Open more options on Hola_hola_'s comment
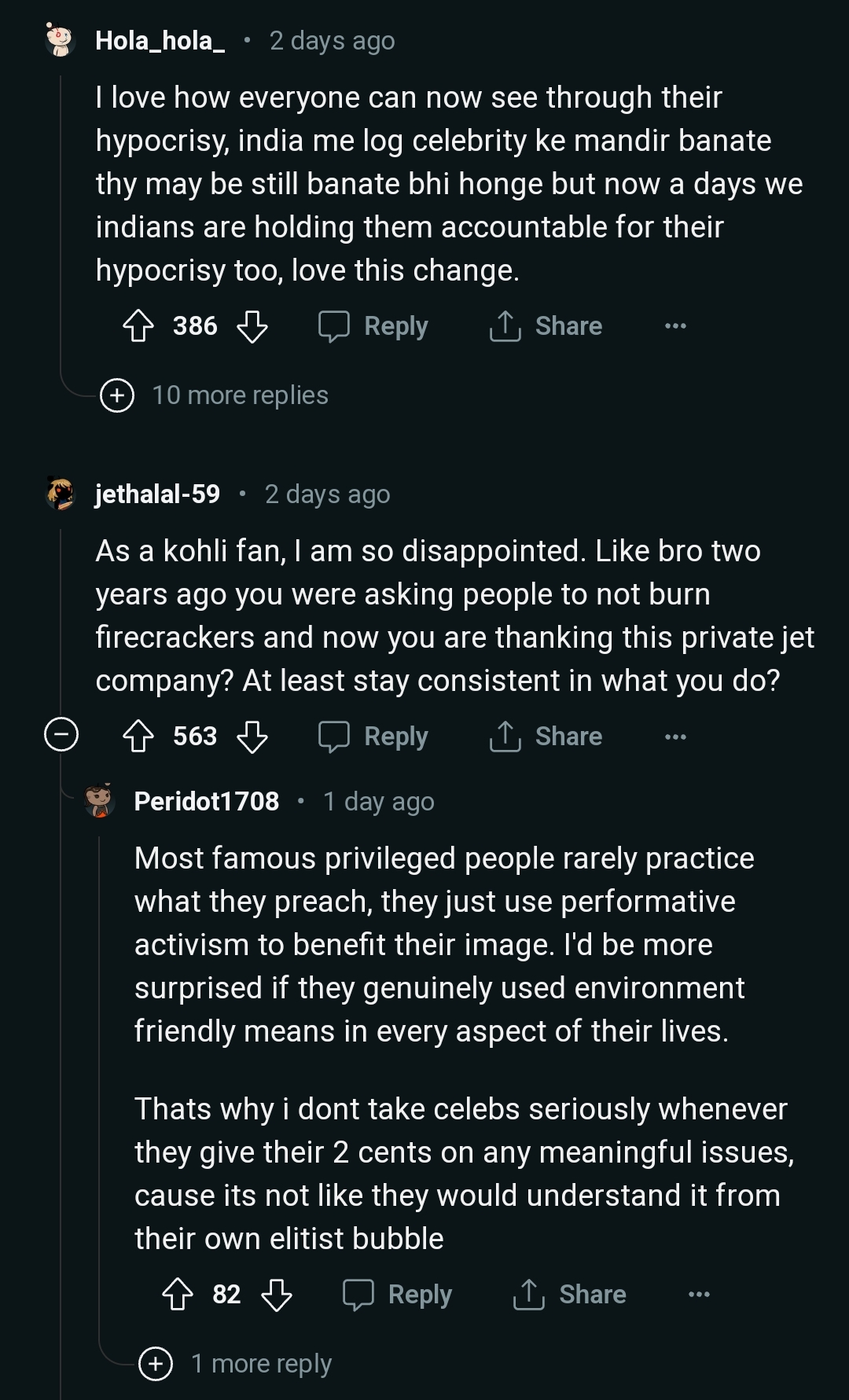 click(675, 326)
